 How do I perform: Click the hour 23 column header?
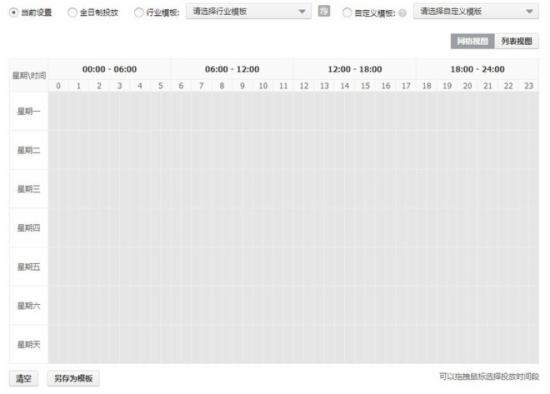tap(529, 86)
